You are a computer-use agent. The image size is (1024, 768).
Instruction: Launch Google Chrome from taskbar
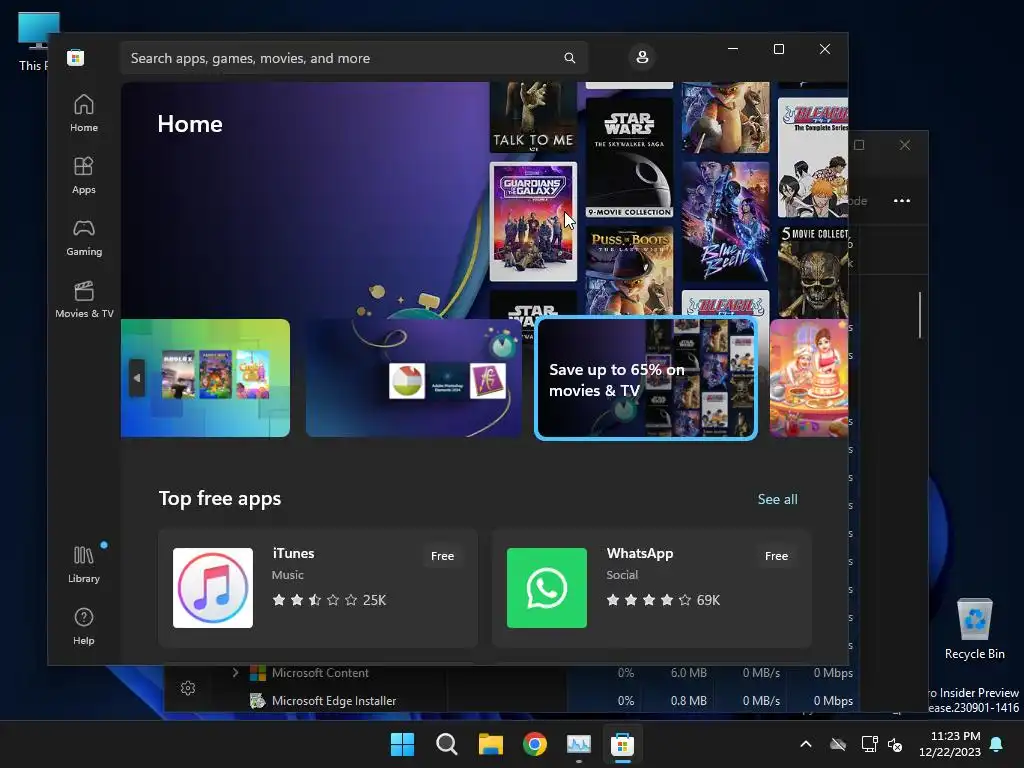point(535,744)
